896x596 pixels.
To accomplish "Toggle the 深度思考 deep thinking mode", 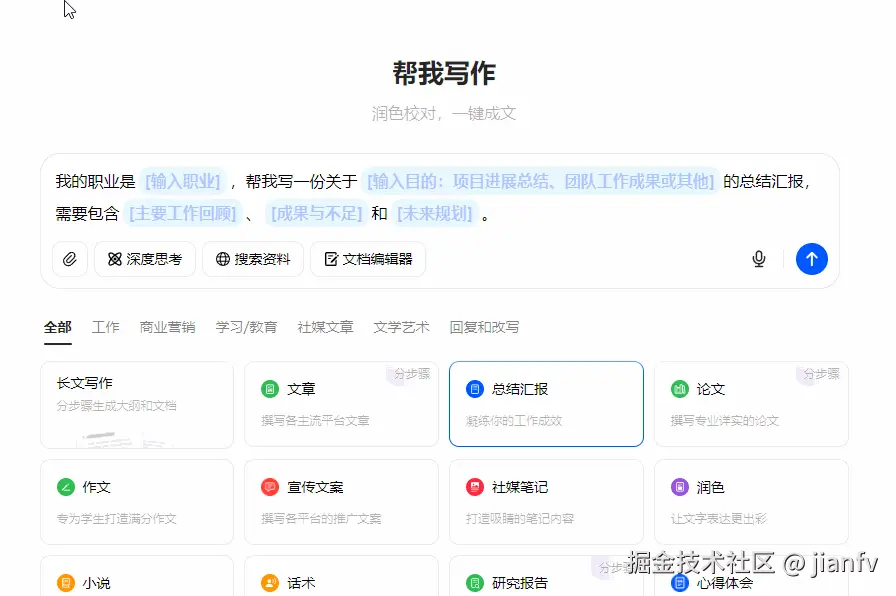I will click(145, 259).
